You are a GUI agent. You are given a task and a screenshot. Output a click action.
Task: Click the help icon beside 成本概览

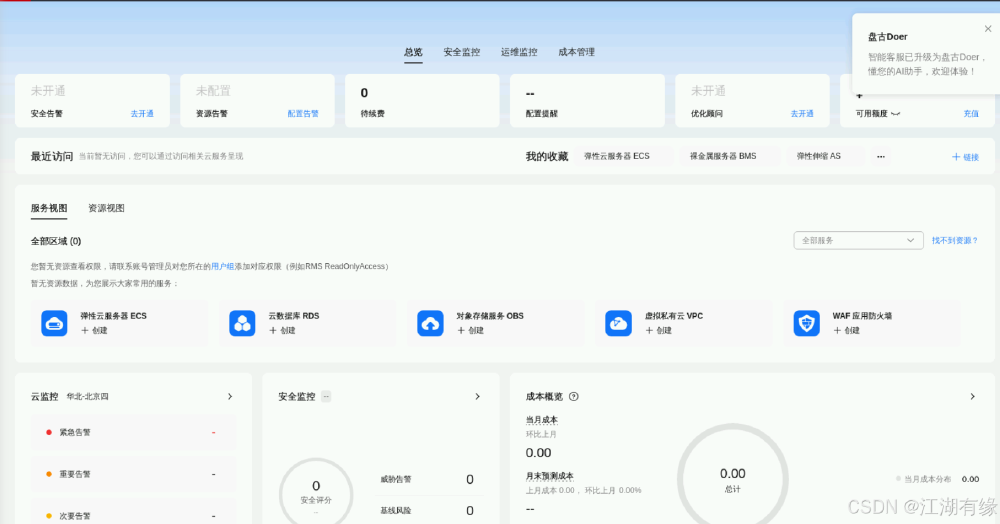[x=573, y=397]
